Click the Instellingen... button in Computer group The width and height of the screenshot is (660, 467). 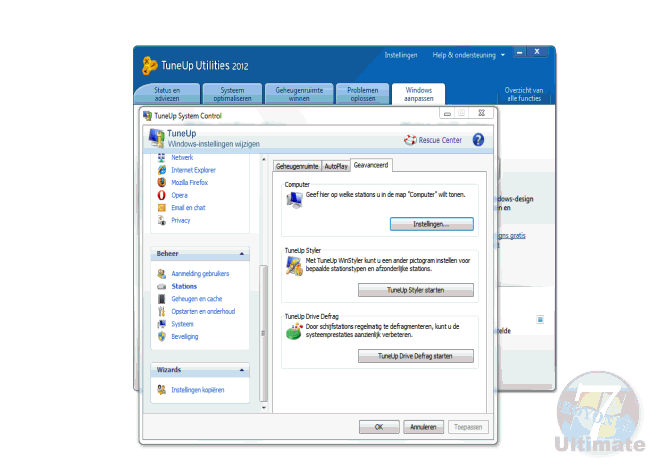coord(431,224)
